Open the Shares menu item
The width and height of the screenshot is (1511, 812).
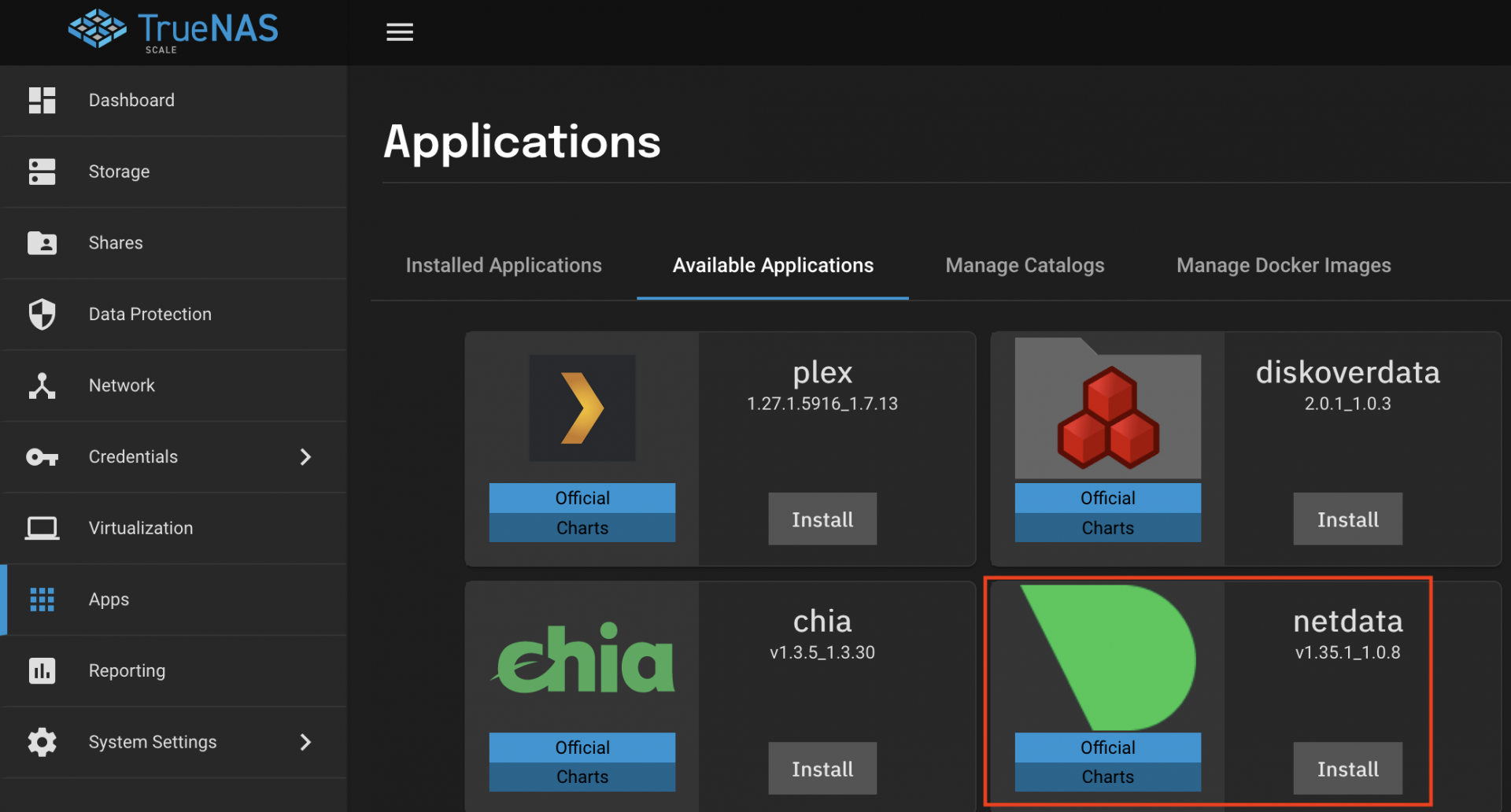(x=173, y=243)
